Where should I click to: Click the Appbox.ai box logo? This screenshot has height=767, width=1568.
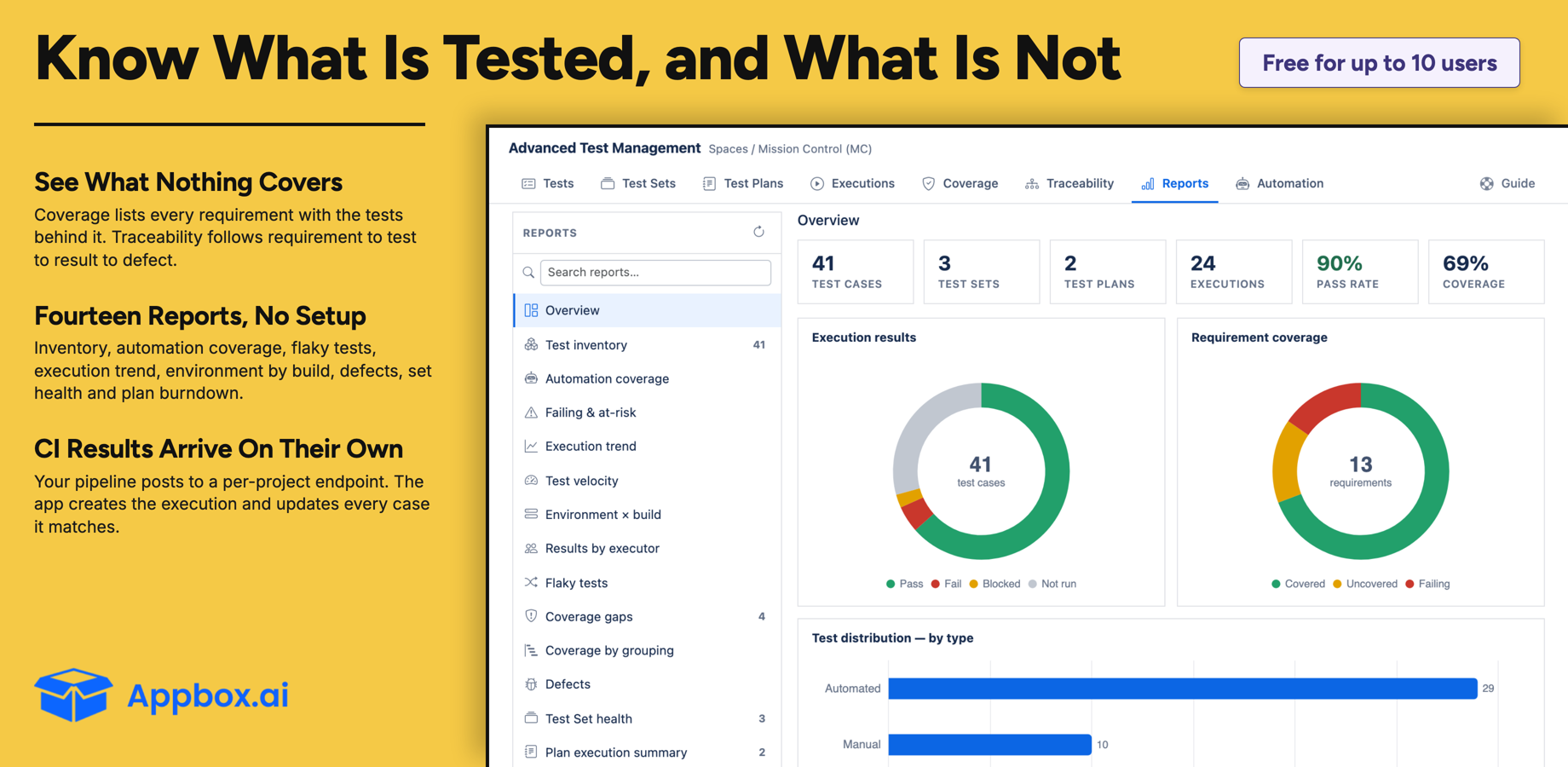[73, 695]
